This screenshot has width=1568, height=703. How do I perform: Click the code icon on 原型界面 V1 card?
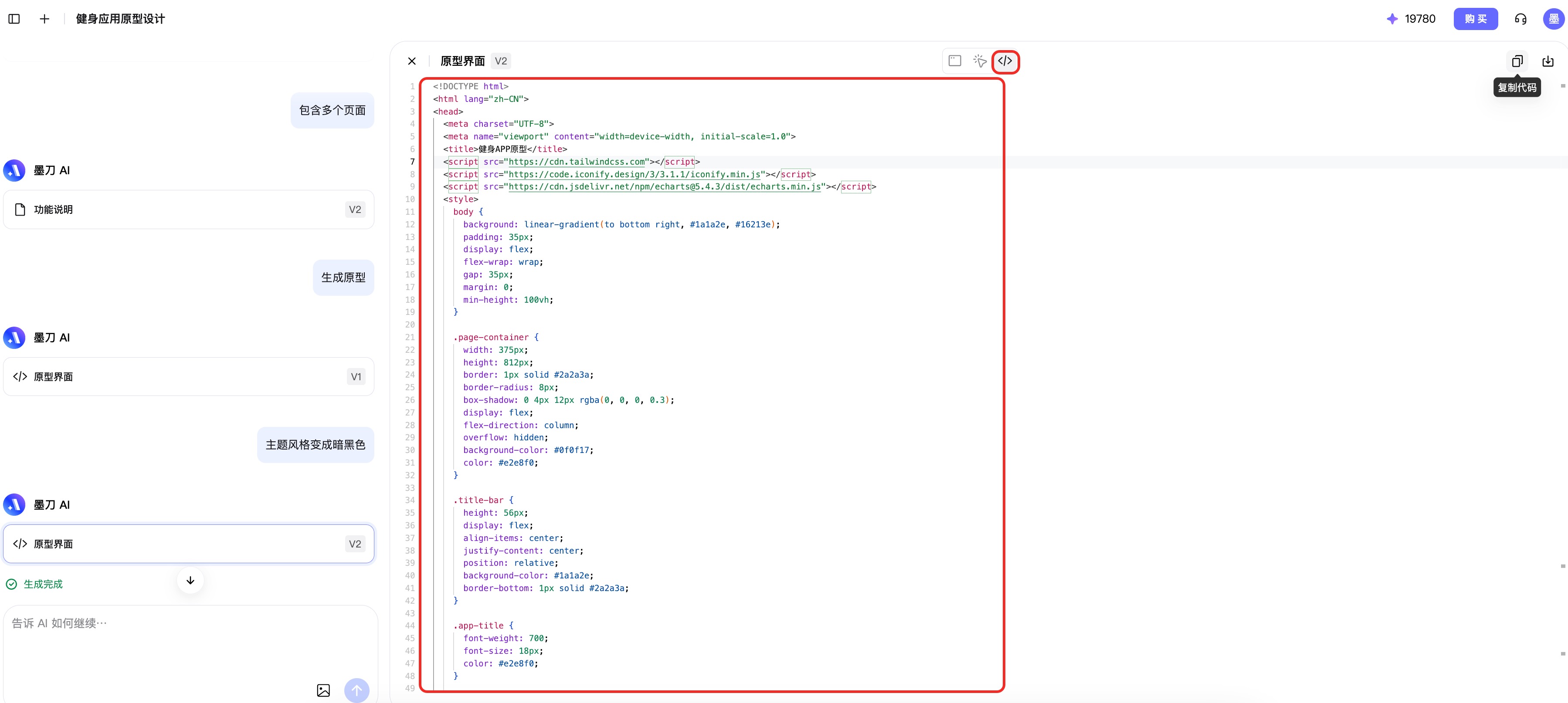(x=20, y=376)
